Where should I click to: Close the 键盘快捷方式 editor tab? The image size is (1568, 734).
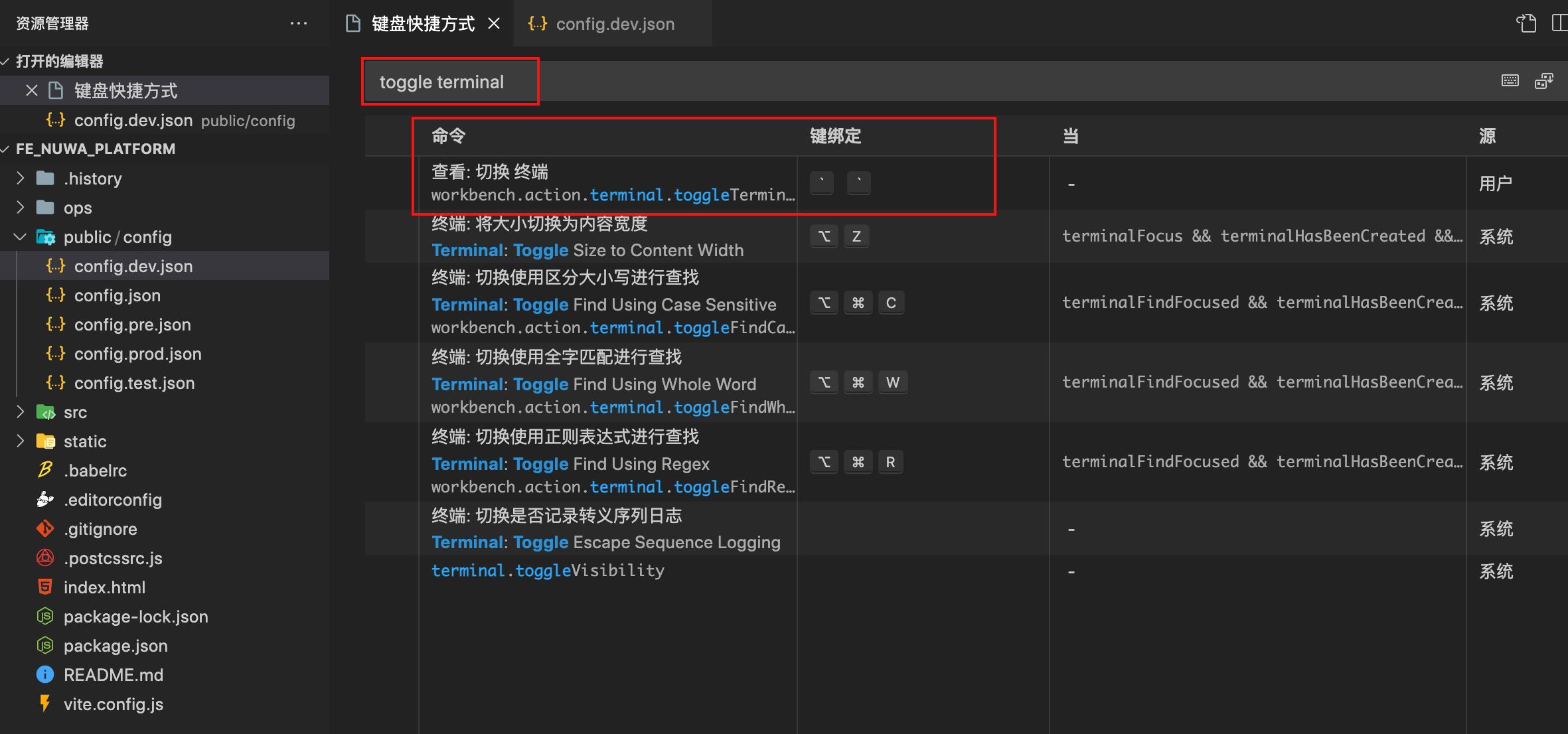click(494, 24)
